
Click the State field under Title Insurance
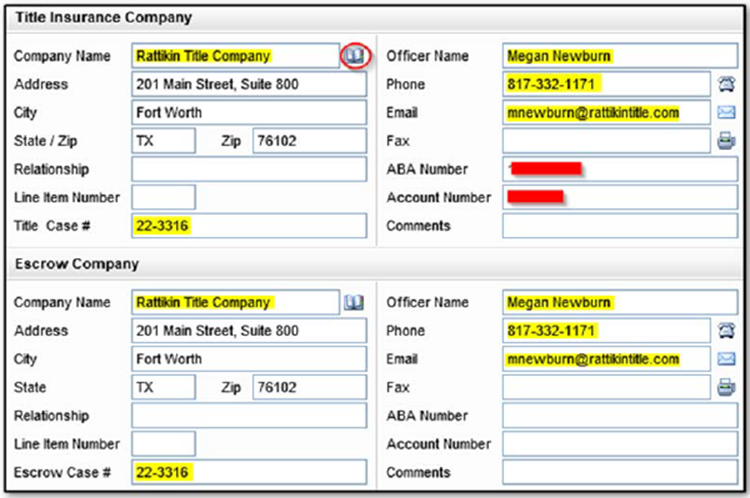(164, 141)
